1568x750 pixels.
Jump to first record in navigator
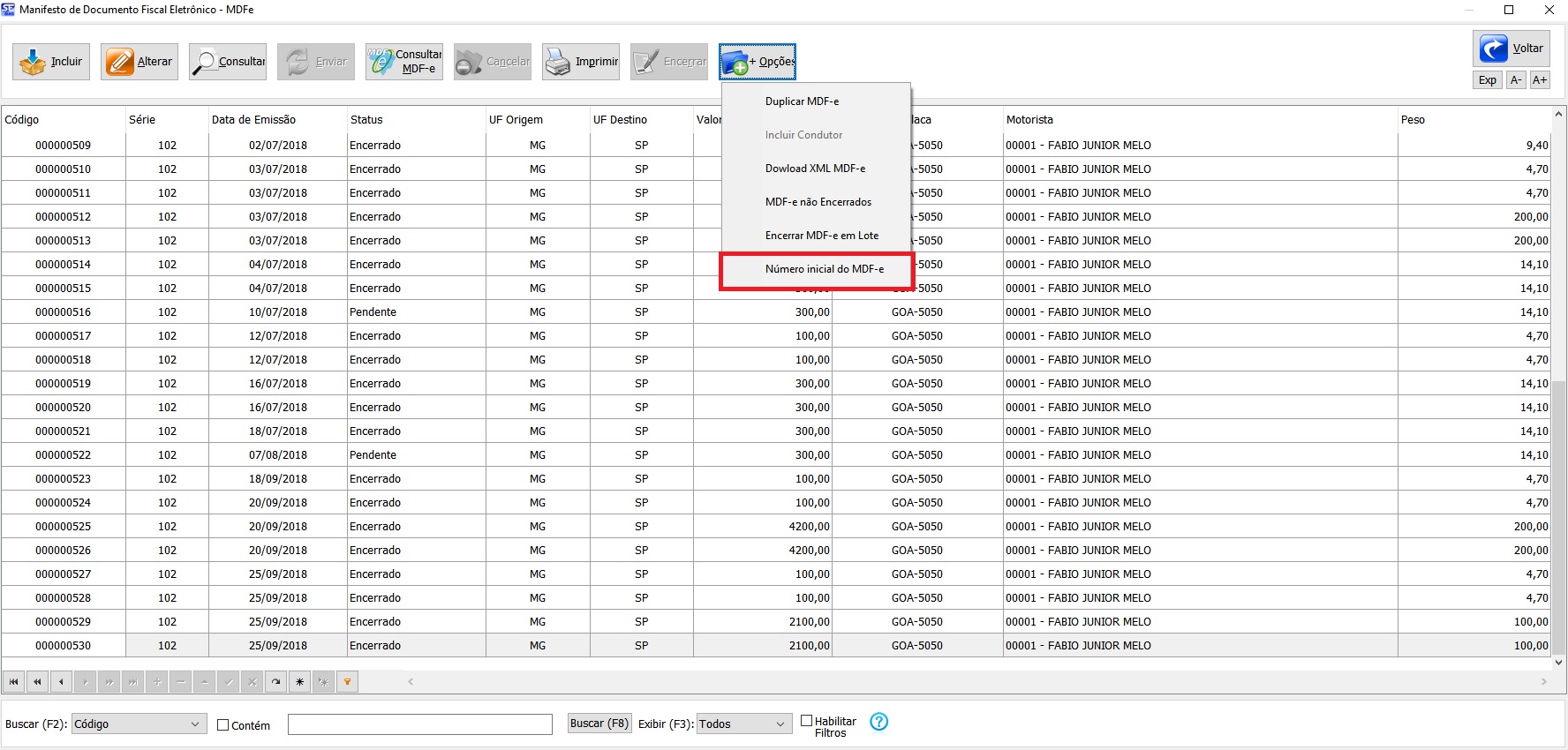pos(13,682)
